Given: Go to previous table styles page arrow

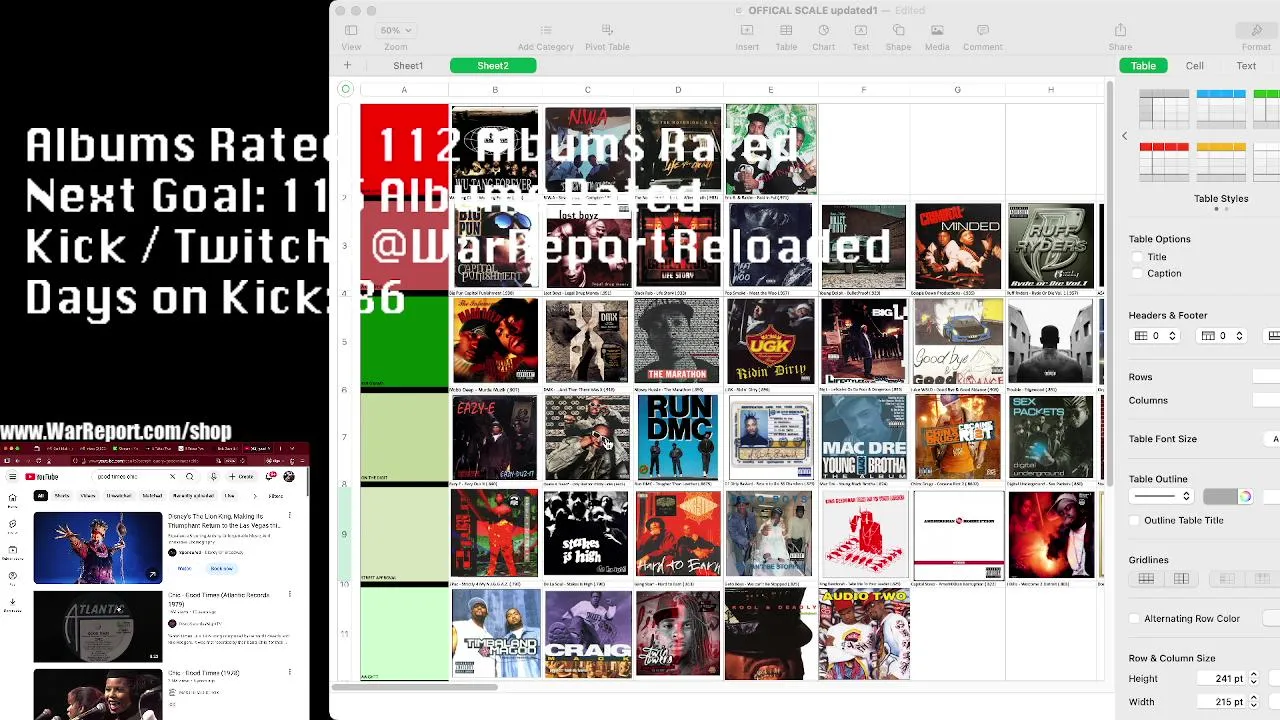Looking at the screenshot, I should [1124, 136].
